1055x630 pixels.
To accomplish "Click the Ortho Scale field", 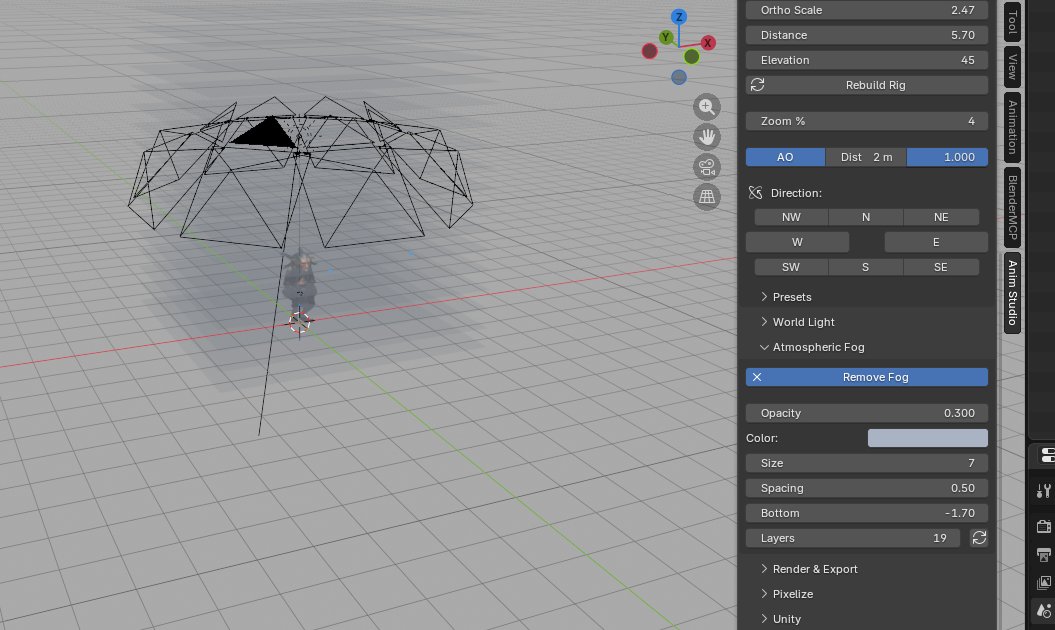I will pos(867,10).
